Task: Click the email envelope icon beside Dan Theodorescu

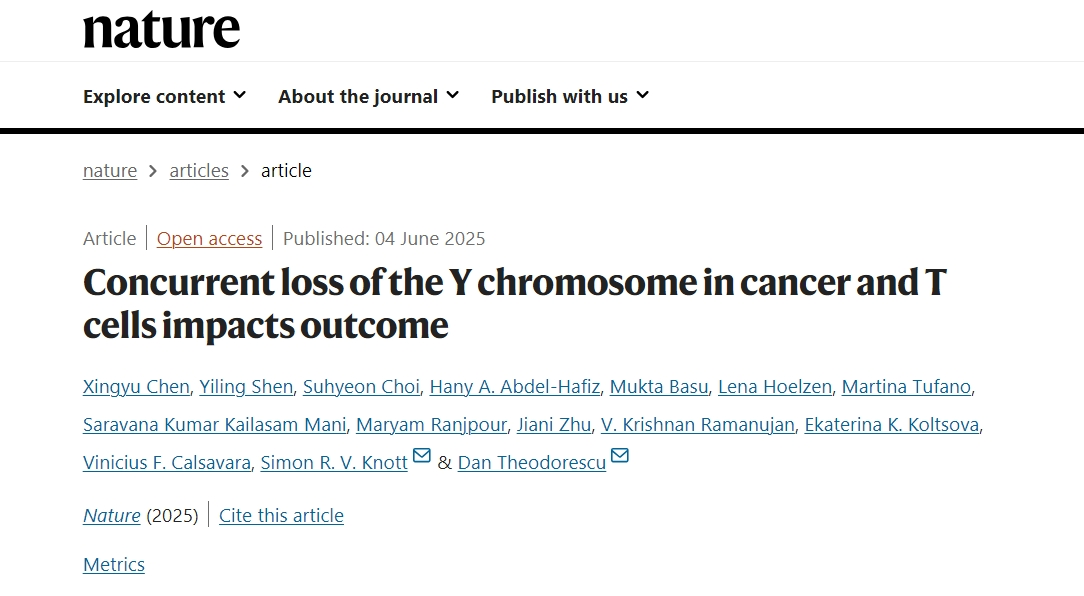Action: [x=620, y=456]
